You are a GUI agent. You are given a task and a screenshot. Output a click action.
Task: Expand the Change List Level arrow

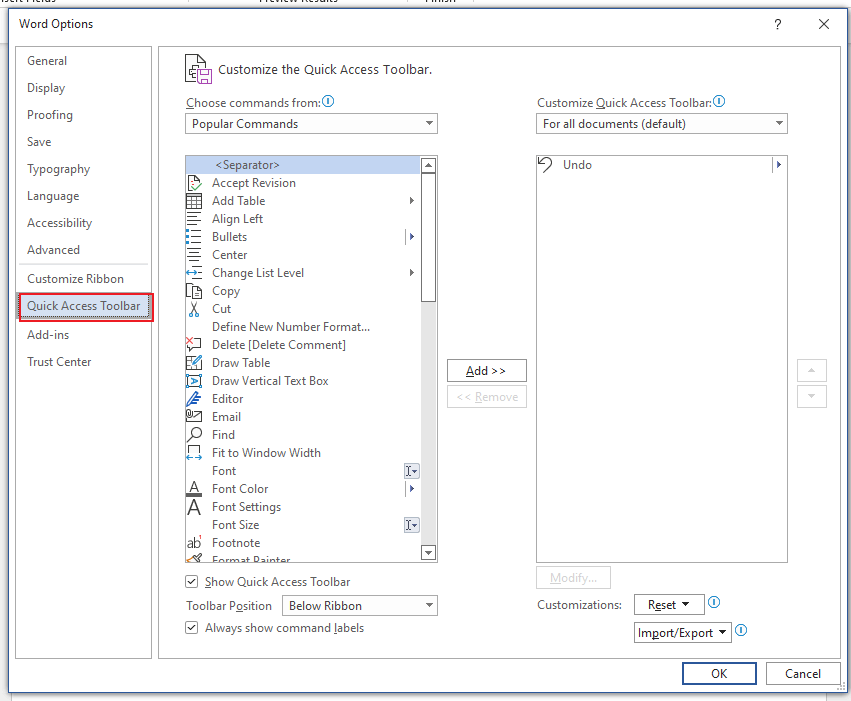pos(411,273)
